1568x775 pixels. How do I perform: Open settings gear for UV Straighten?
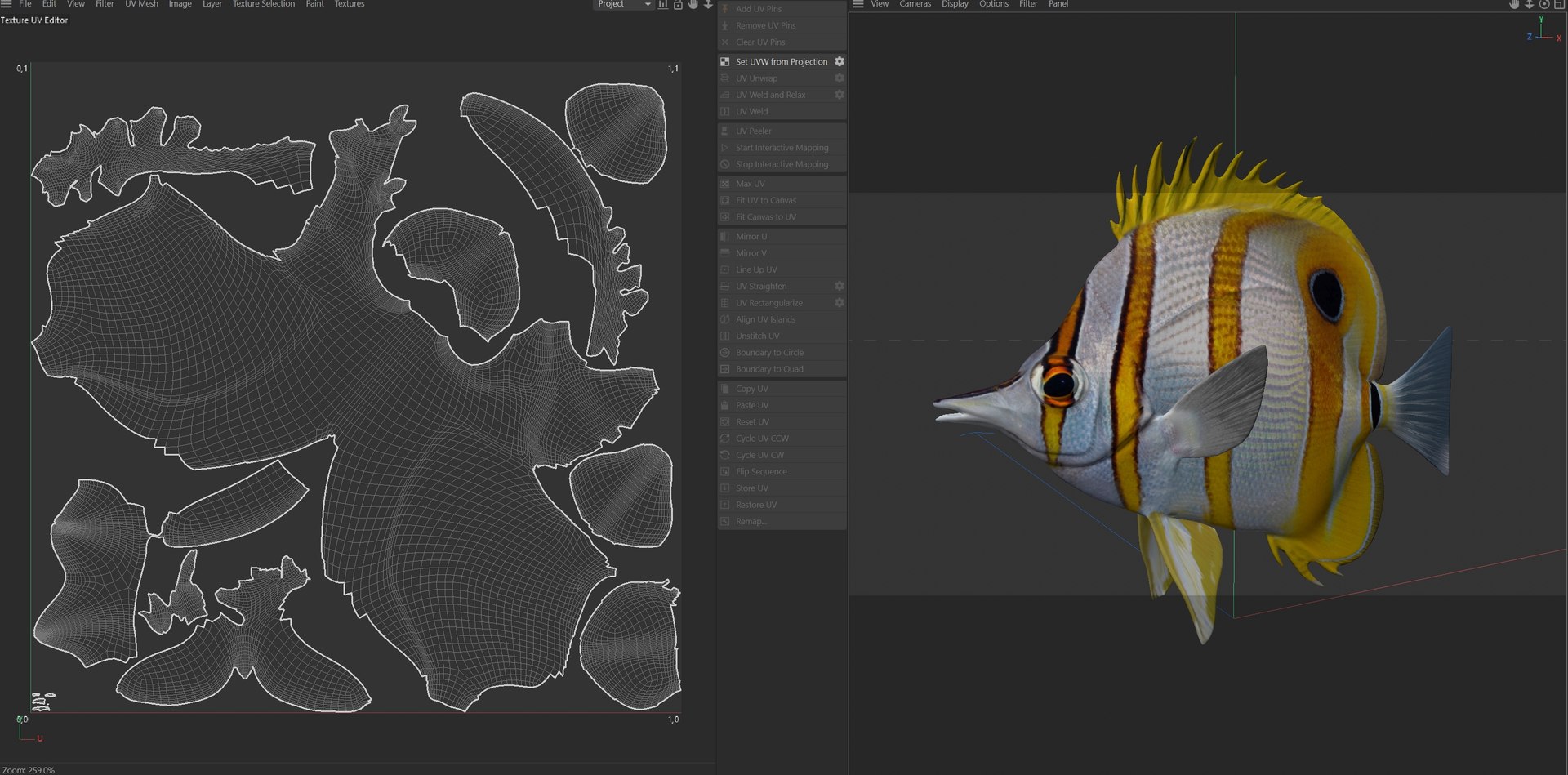pos(839,286)
